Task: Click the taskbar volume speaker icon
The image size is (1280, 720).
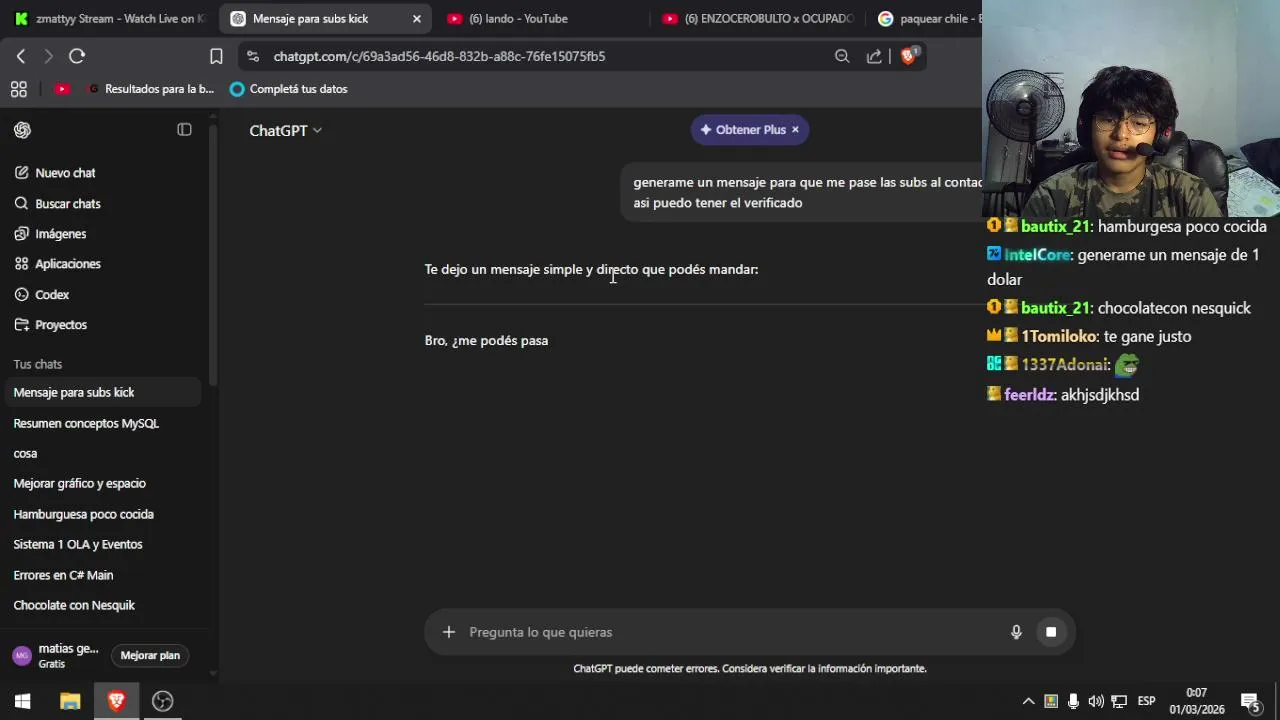Action: (x=1096, y=701)
